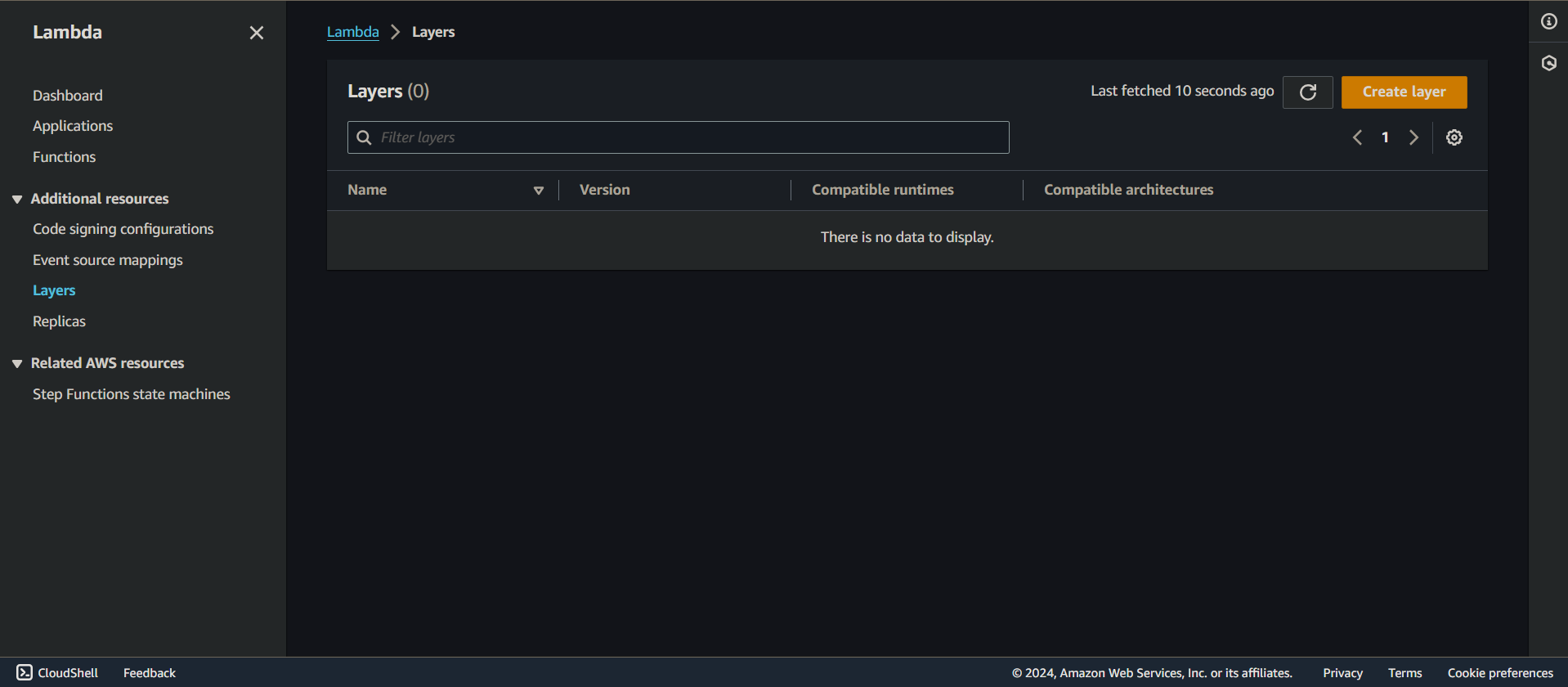Click Compatible runtimes column header
The height and width of the screenshot is (687, 1568).
click(883, 190)
